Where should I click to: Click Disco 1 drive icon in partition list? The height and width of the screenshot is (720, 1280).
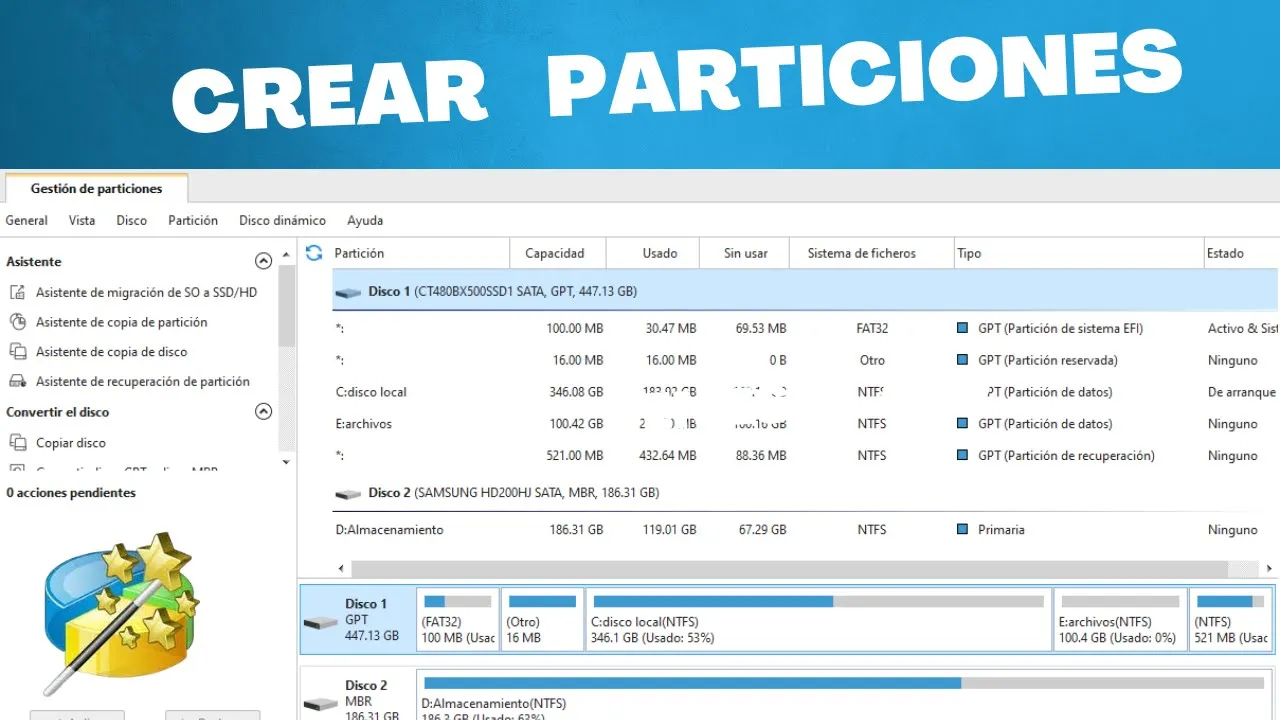[348, 293]
